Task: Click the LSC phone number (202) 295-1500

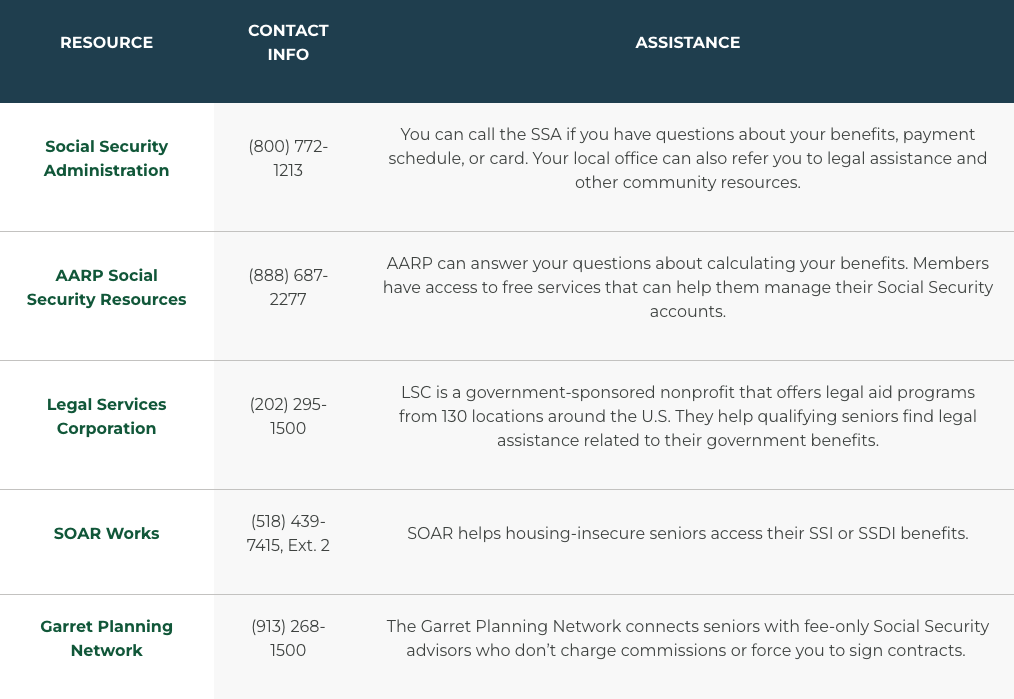Action: pyautogui.click(x=288, y=416)
